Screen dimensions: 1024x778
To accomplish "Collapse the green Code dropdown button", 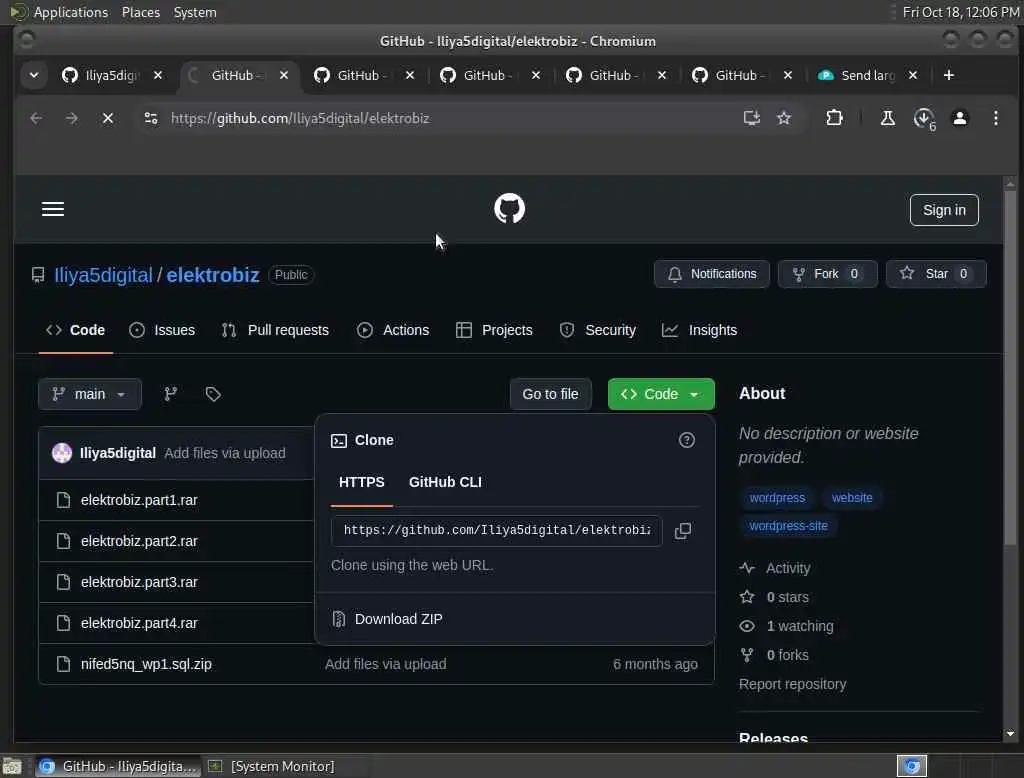I will (661, 394).
